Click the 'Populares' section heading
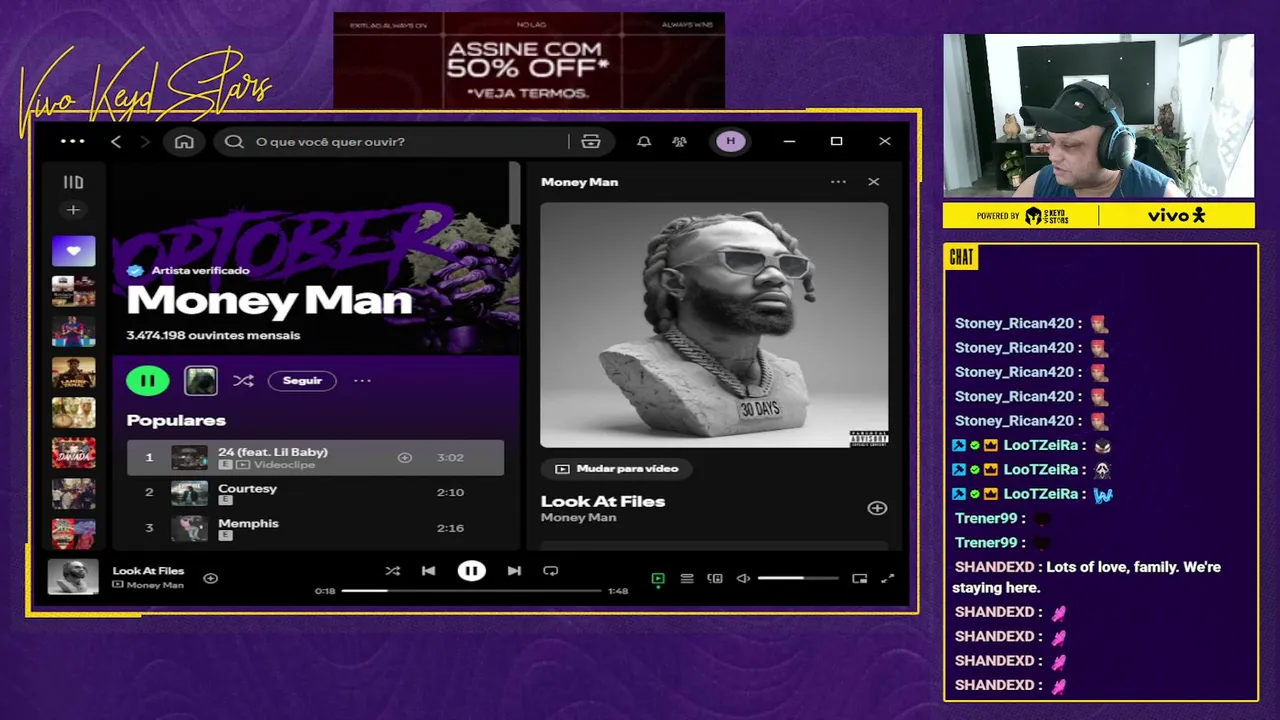This screenshot has height=720, width=1280. tap(176, 420)
